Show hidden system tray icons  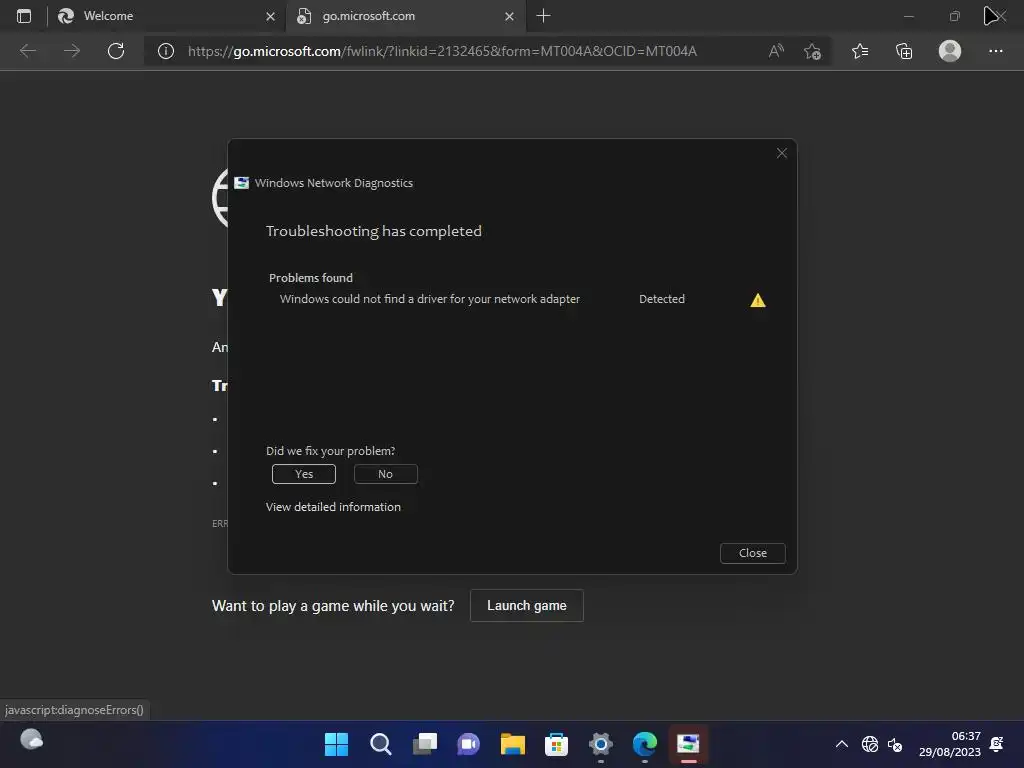click(842, 744)
